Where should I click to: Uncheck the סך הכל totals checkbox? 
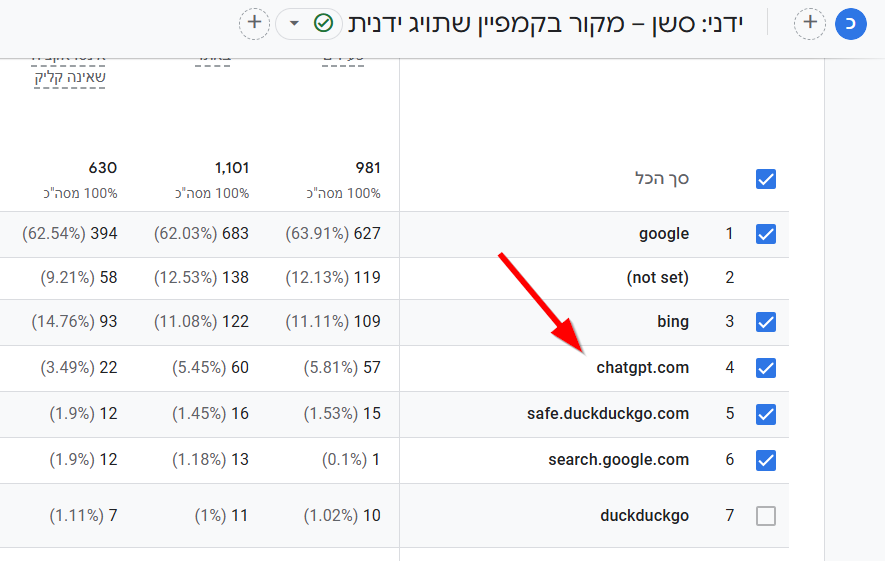coord(766,180)
